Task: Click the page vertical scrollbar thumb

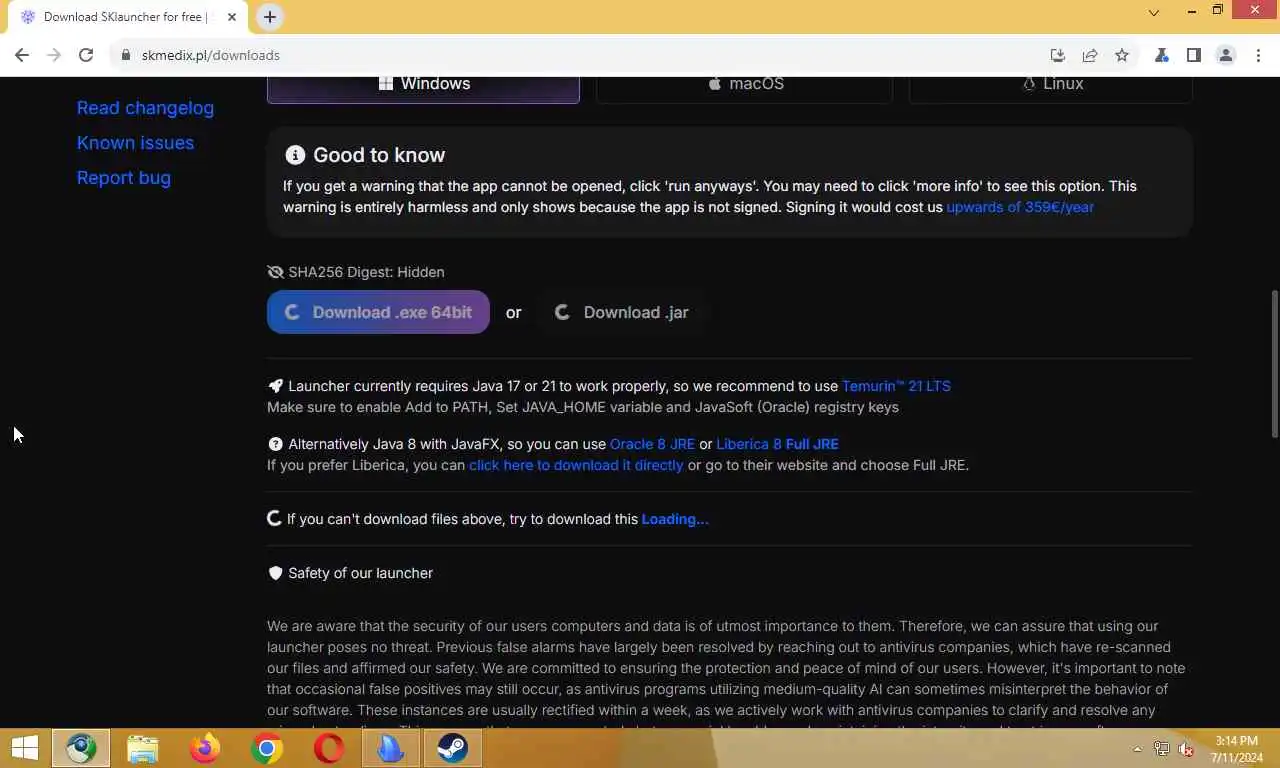Action: [1274, 363]
